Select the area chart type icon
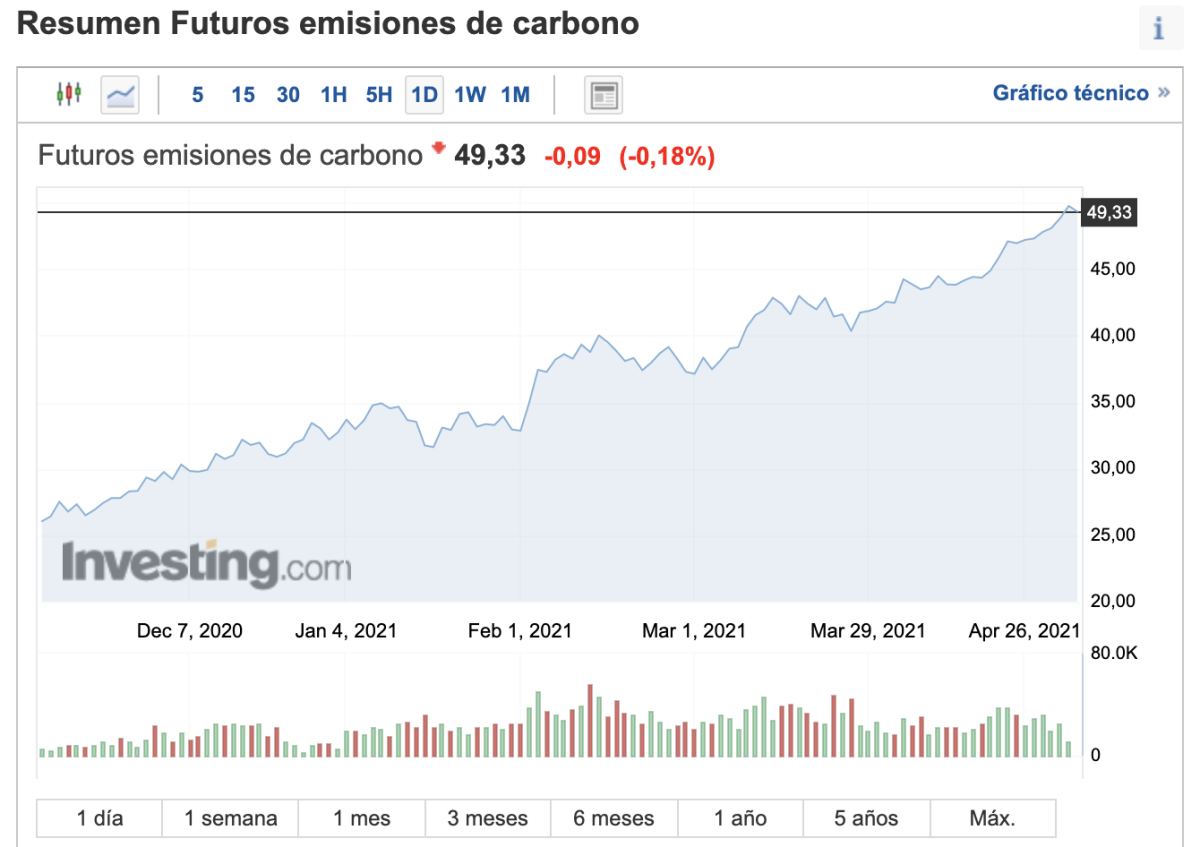This screenshot has width=1200, height=847. tap(120, 95)
